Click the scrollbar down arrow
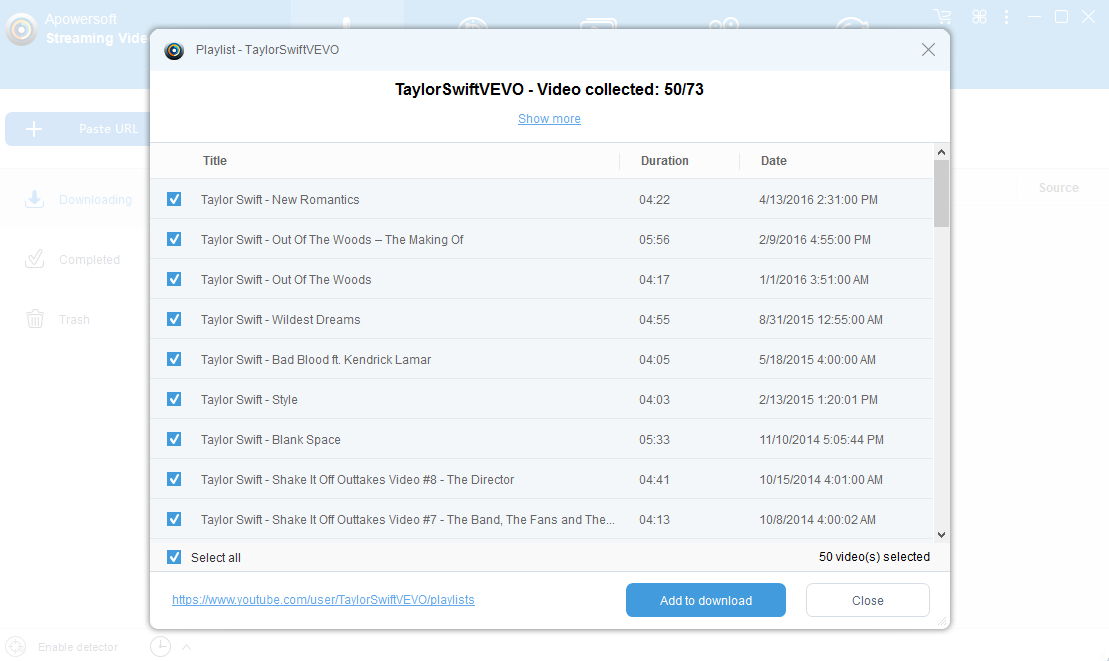This screenshot has height=661, width=1109. pos(941,535)
